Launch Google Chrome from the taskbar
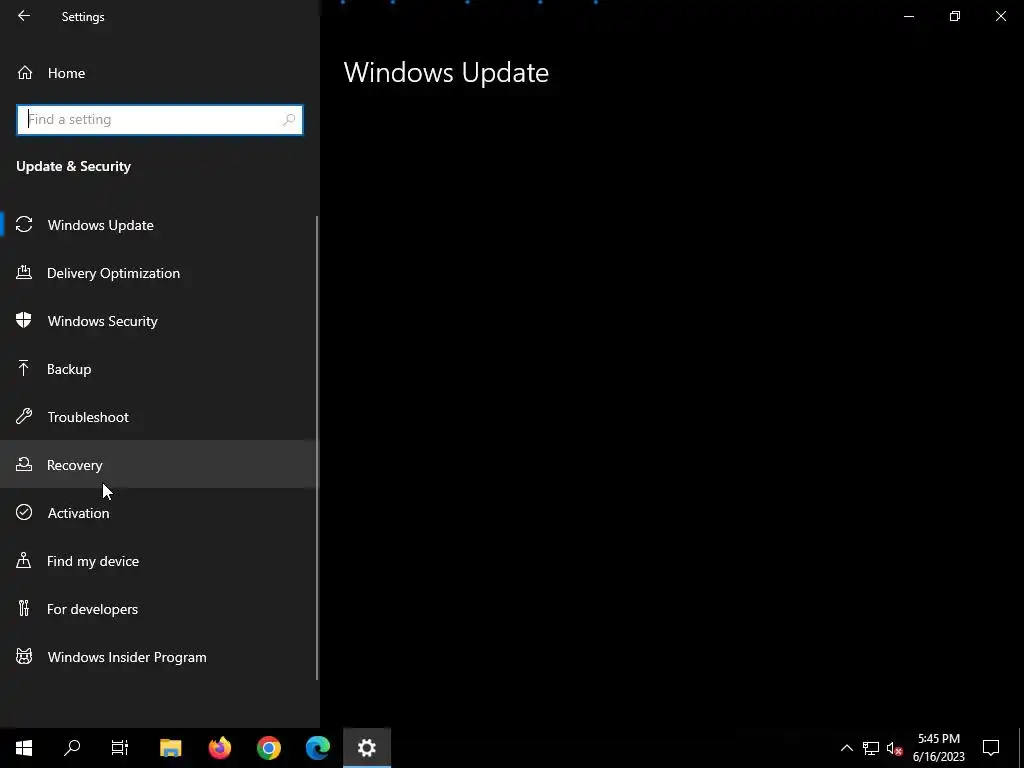1024x768 pixels. coord(268,748)
